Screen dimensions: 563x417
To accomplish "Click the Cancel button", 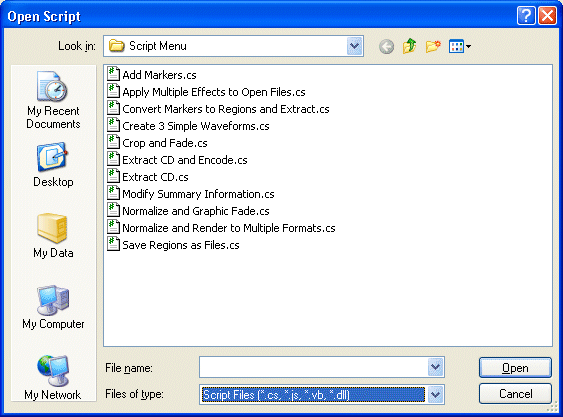I will point(515,394).
